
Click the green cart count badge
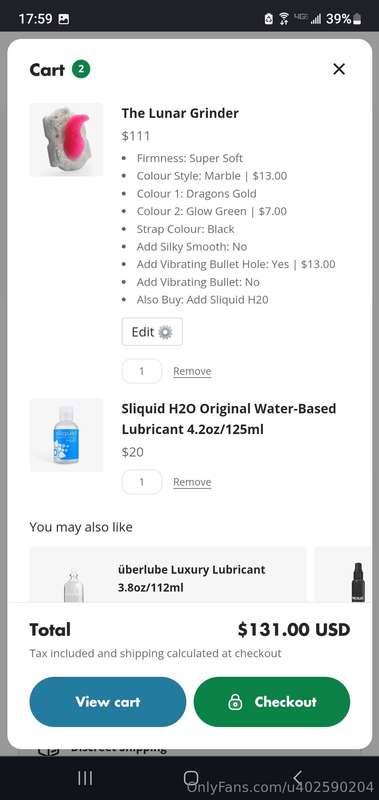(x=81, y=69)
